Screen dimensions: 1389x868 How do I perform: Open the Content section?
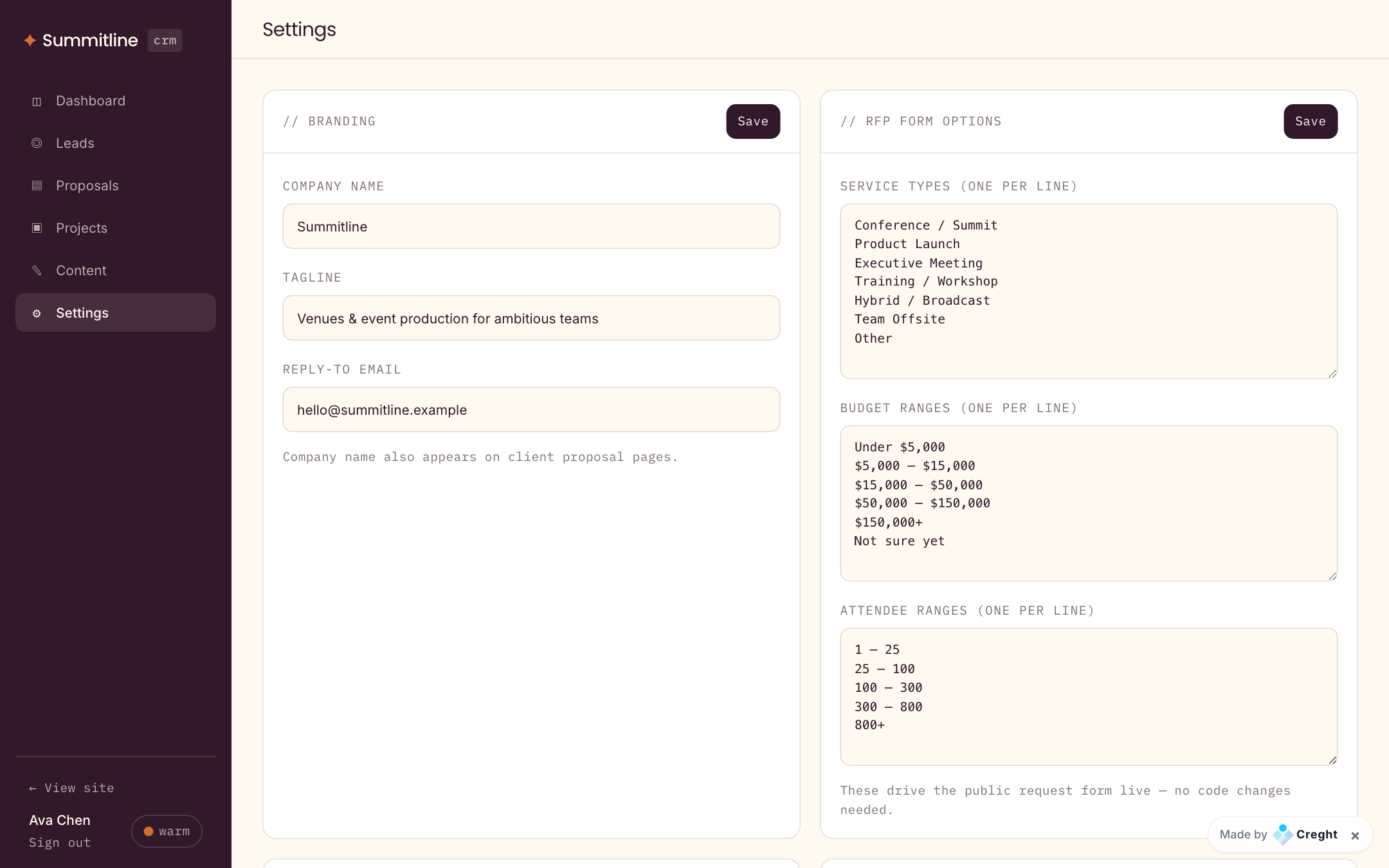(x=116, y=271)
